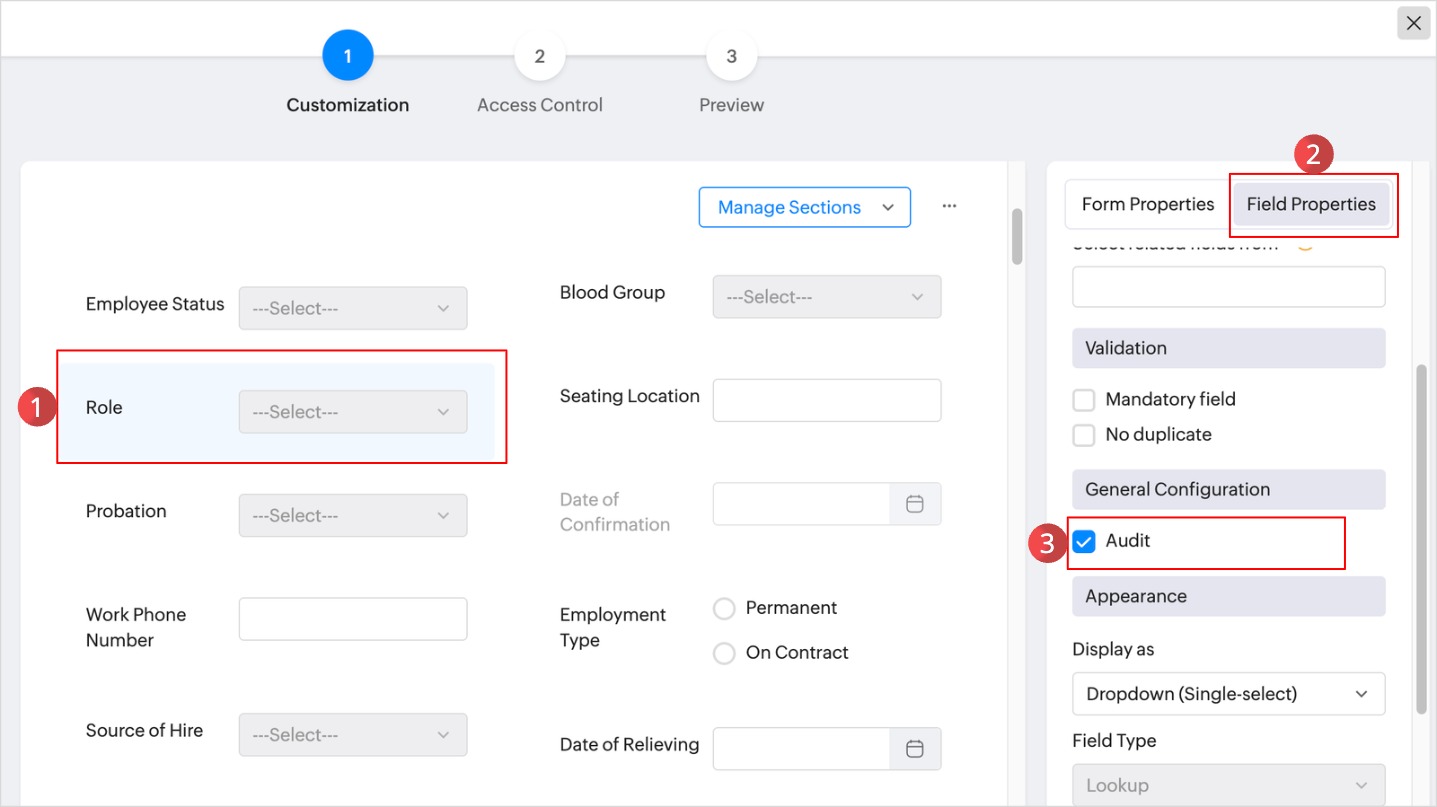
Task: Click step 1 Customization circle
Action: 347,57
